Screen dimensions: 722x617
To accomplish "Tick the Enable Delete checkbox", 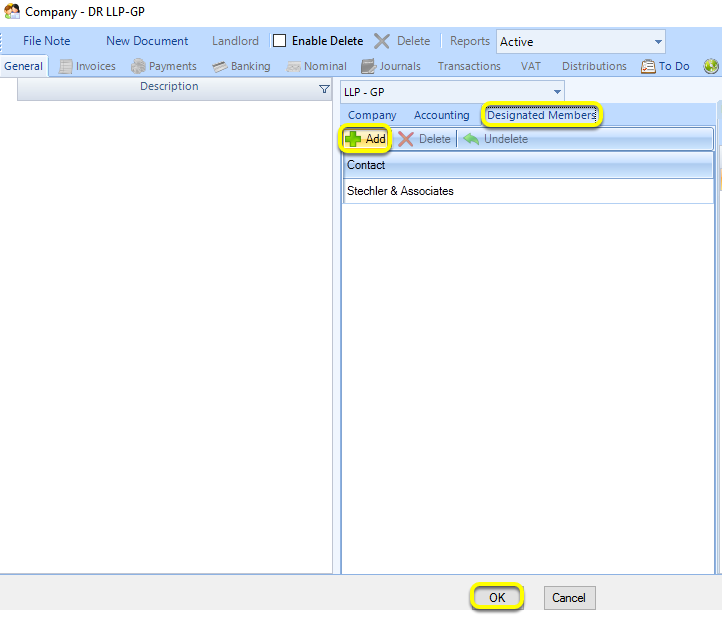I will (x=279, y=41).
